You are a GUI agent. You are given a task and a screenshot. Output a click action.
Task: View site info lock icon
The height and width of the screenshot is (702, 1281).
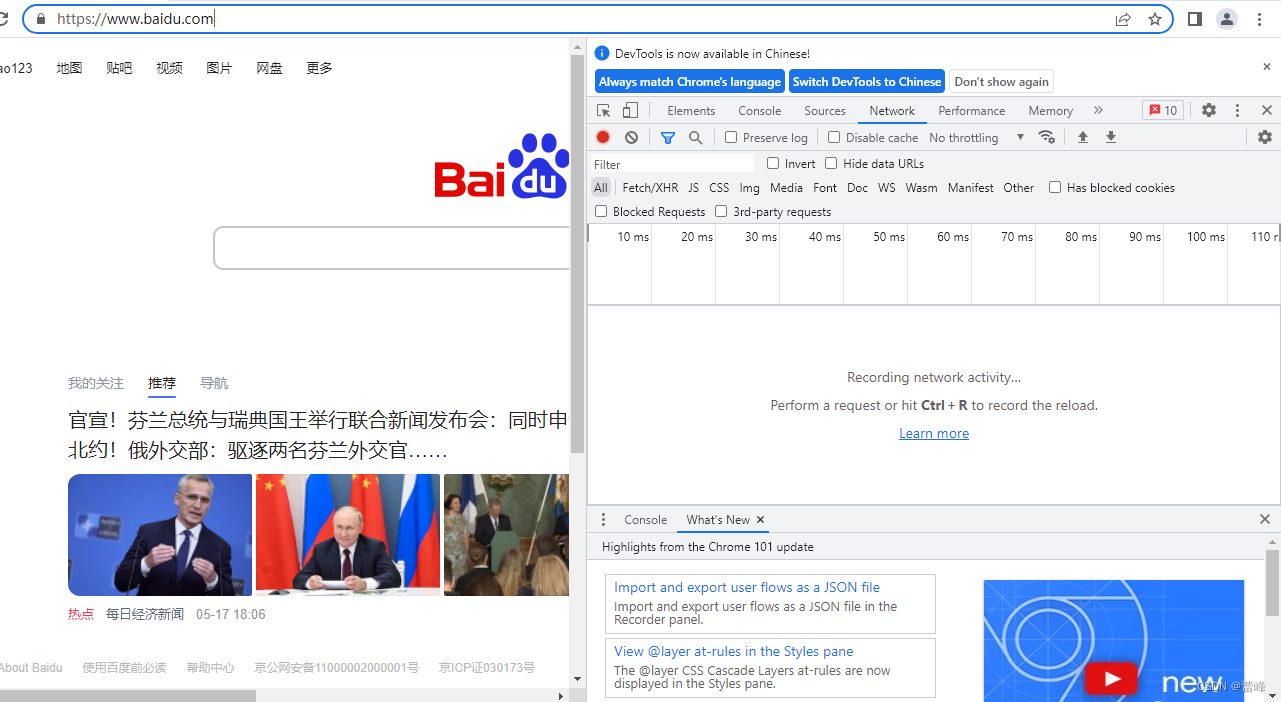41,19
